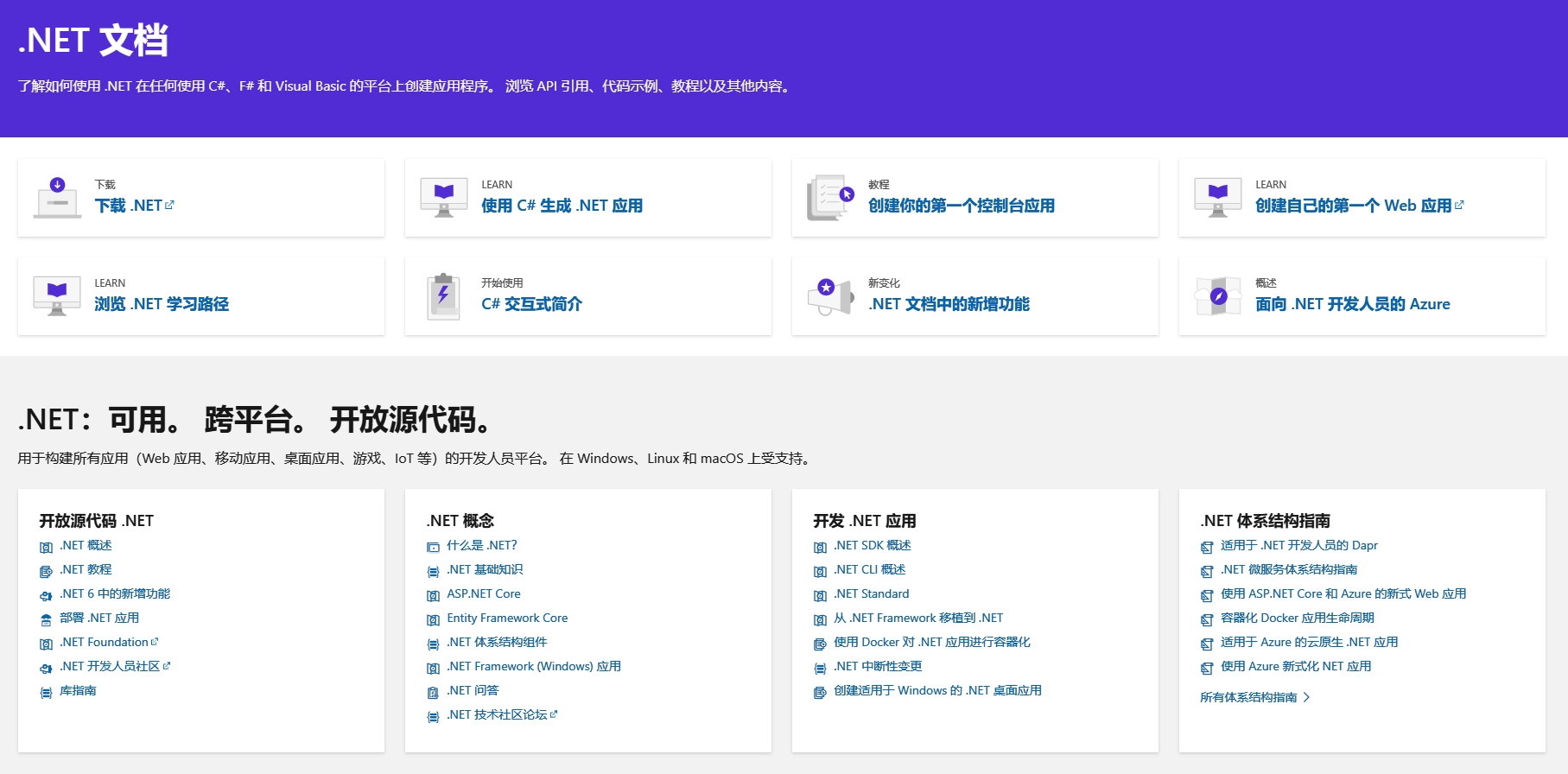Click the download icon on 下载 .NET card
The height and width of the screenshot is (774, 1568).
pos(57,198)
